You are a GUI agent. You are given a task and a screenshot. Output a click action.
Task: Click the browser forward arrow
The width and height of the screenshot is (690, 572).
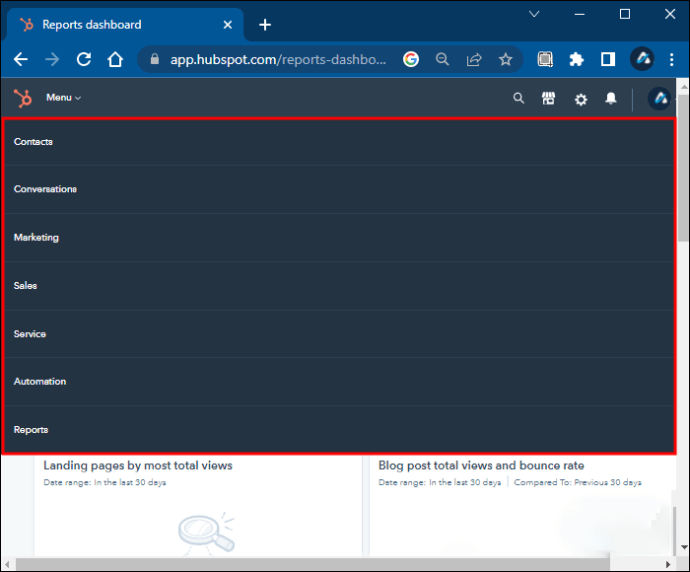52,59
